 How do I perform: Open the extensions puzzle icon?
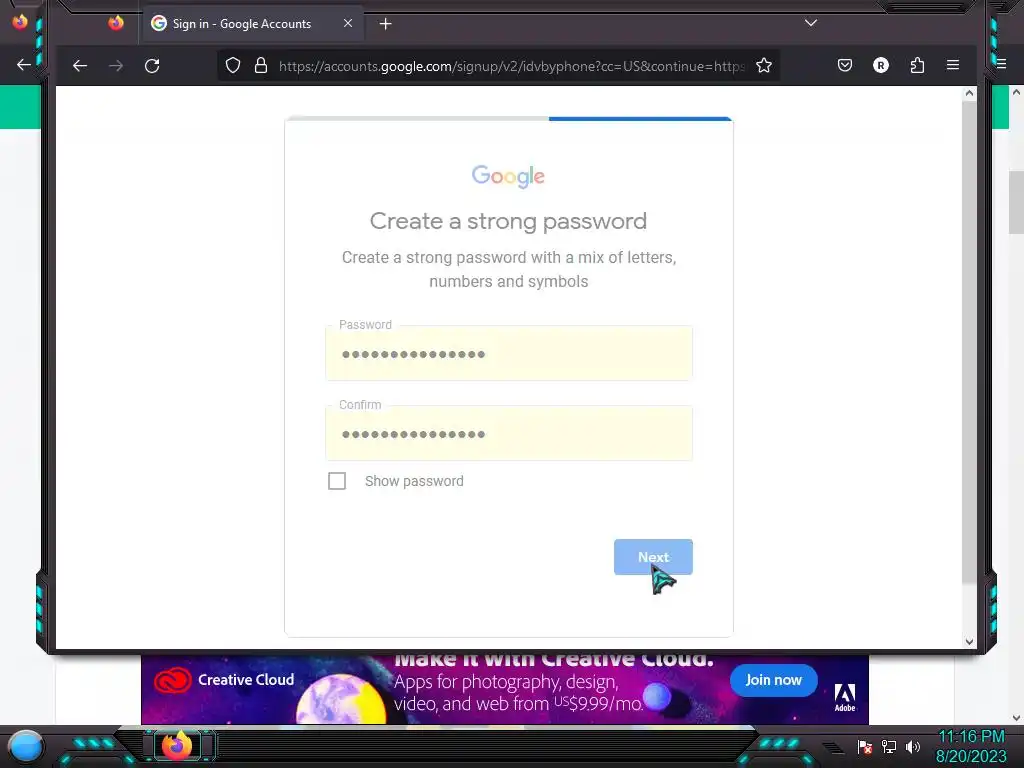[918, 65]
